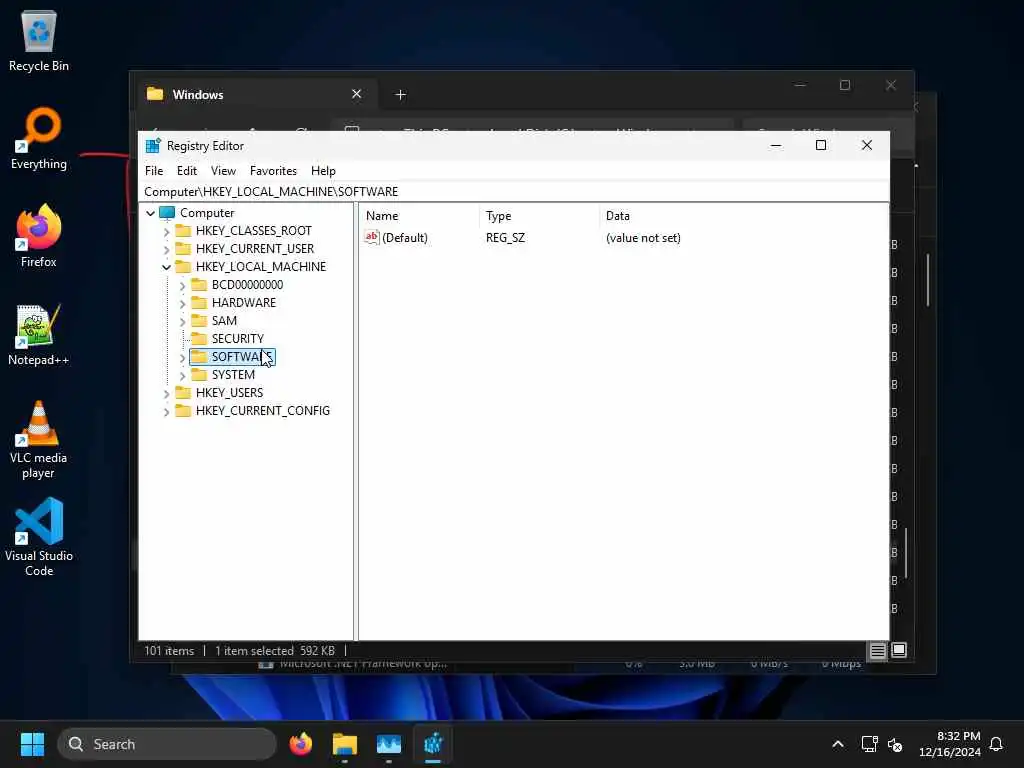Select the HKEY_CLASSES_ROOT key folder
The height and width of the screenshot is (768, 1024).
click(x=253, y=231)
